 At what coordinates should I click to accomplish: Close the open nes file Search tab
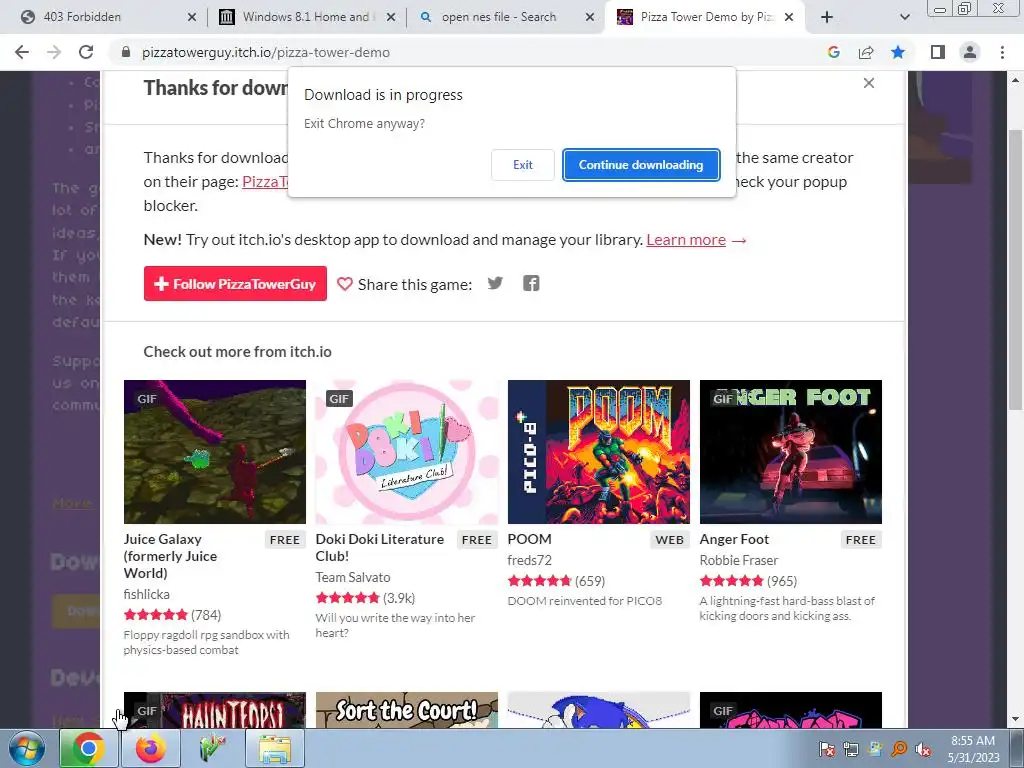pyautogui.click(x=590, y=17)
